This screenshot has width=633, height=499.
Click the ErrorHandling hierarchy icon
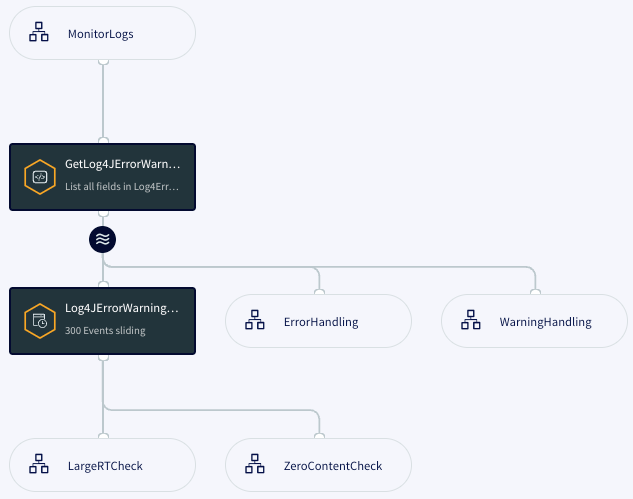click(x=255, y=321)
